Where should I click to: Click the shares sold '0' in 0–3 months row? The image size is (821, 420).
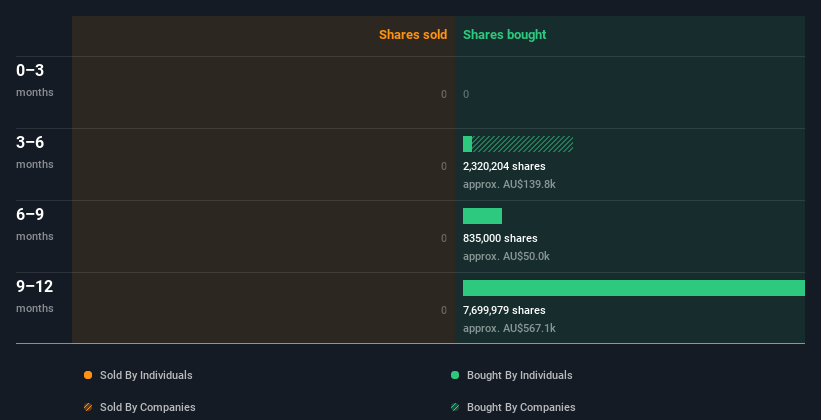click(x=444, y=94)
